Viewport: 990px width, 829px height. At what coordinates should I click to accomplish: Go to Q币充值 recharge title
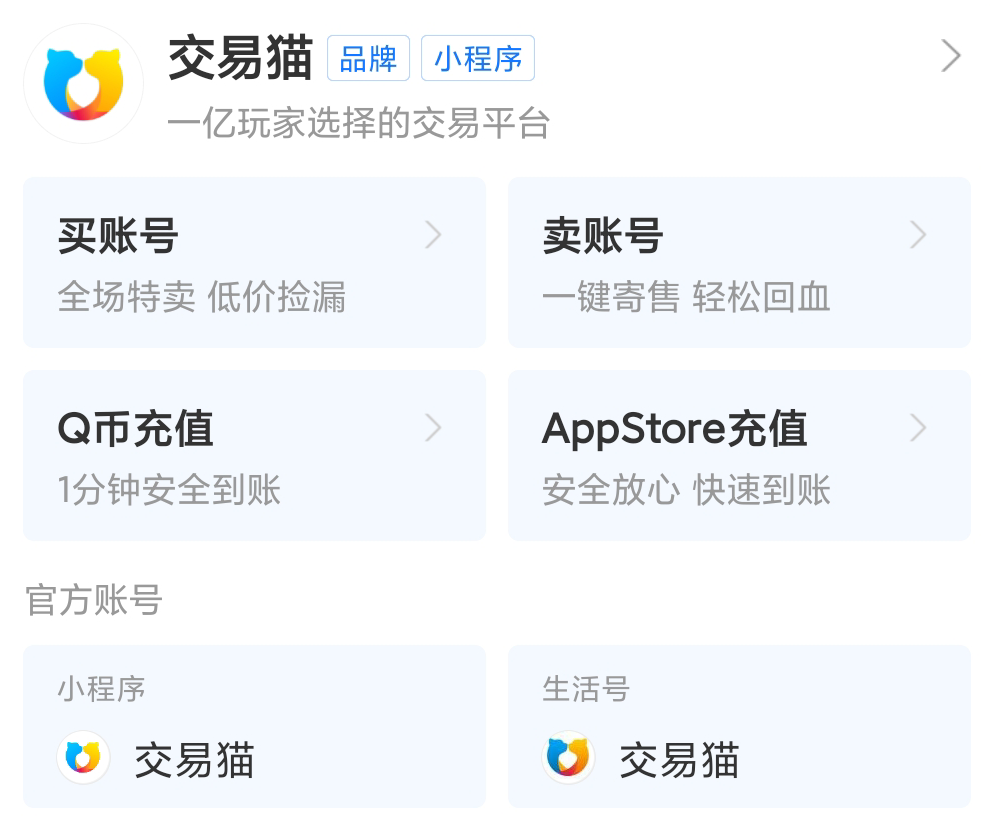136,430
